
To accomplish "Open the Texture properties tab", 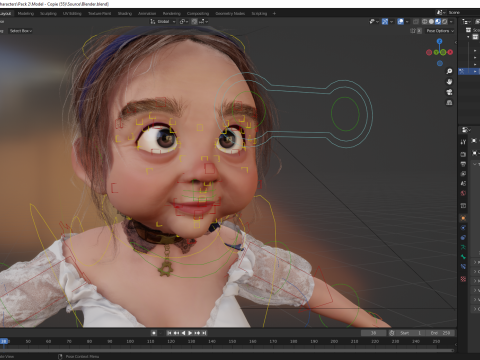I will [x=463, y=279].
